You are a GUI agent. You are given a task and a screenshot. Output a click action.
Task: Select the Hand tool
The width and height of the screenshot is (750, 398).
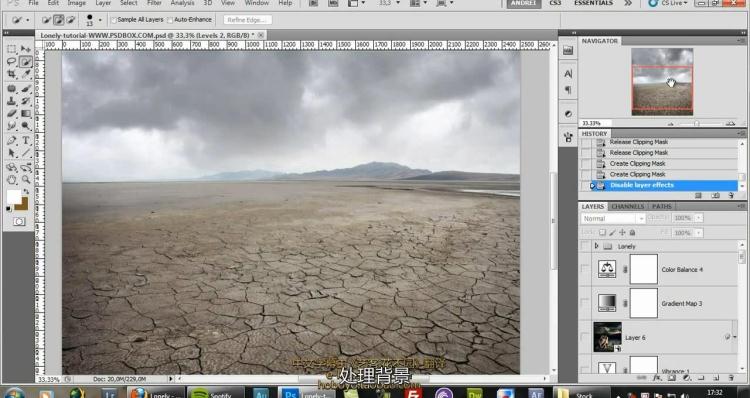tap(11, 179)
